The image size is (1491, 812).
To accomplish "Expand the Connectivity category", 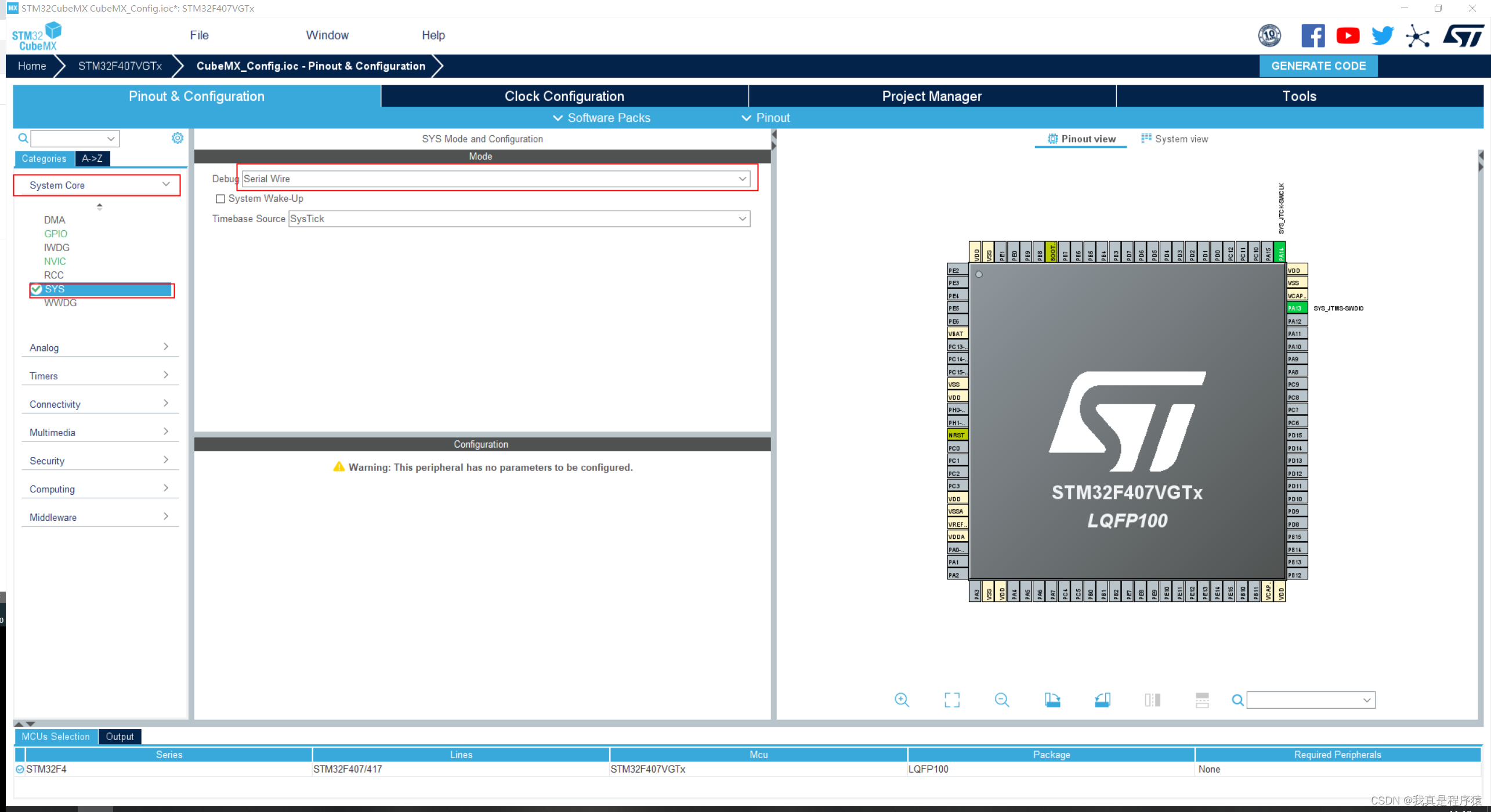I will point(100,404).
